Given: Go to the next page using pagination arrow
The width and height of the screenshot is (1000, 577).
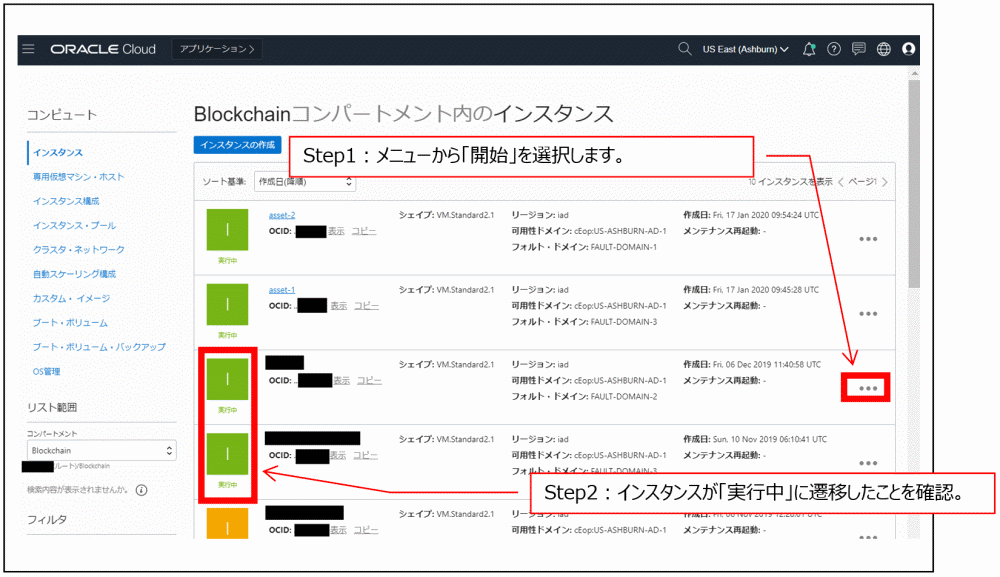Looking at the screenshot, I should coord(887,183).
